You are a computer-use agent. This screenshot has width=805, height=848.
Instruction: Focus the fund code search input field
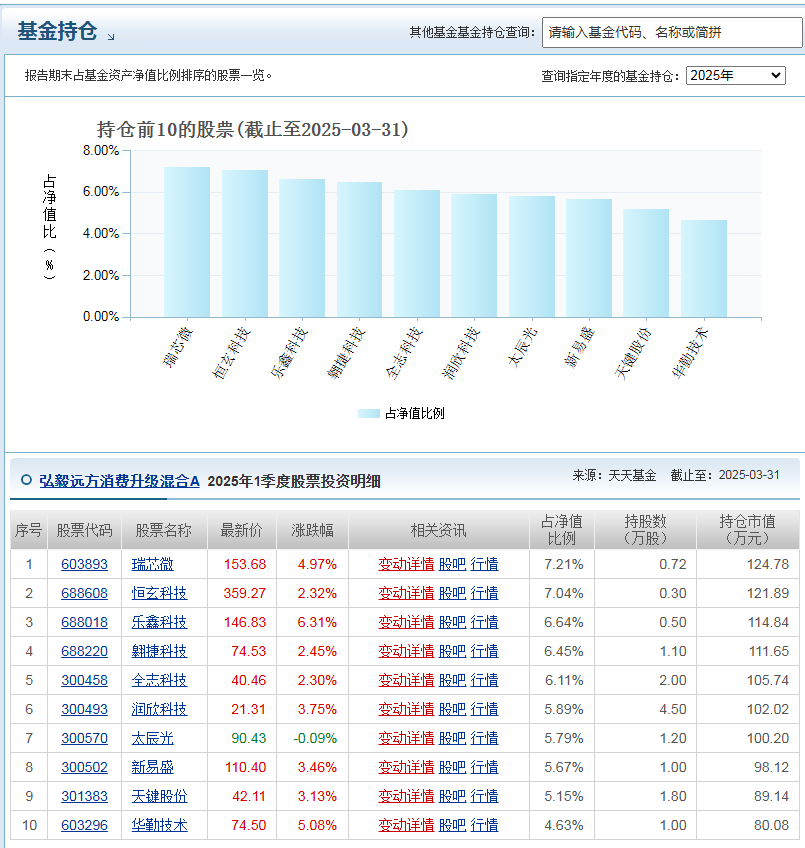(x=672, y=32)
